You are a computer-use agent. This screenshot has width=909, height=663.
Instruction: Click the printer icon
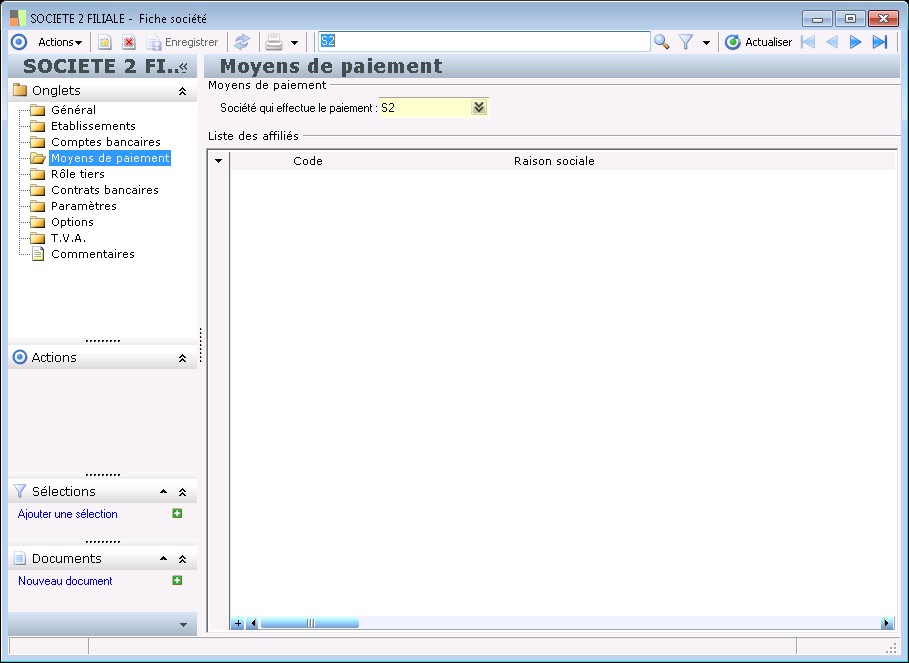click(274, 42)
